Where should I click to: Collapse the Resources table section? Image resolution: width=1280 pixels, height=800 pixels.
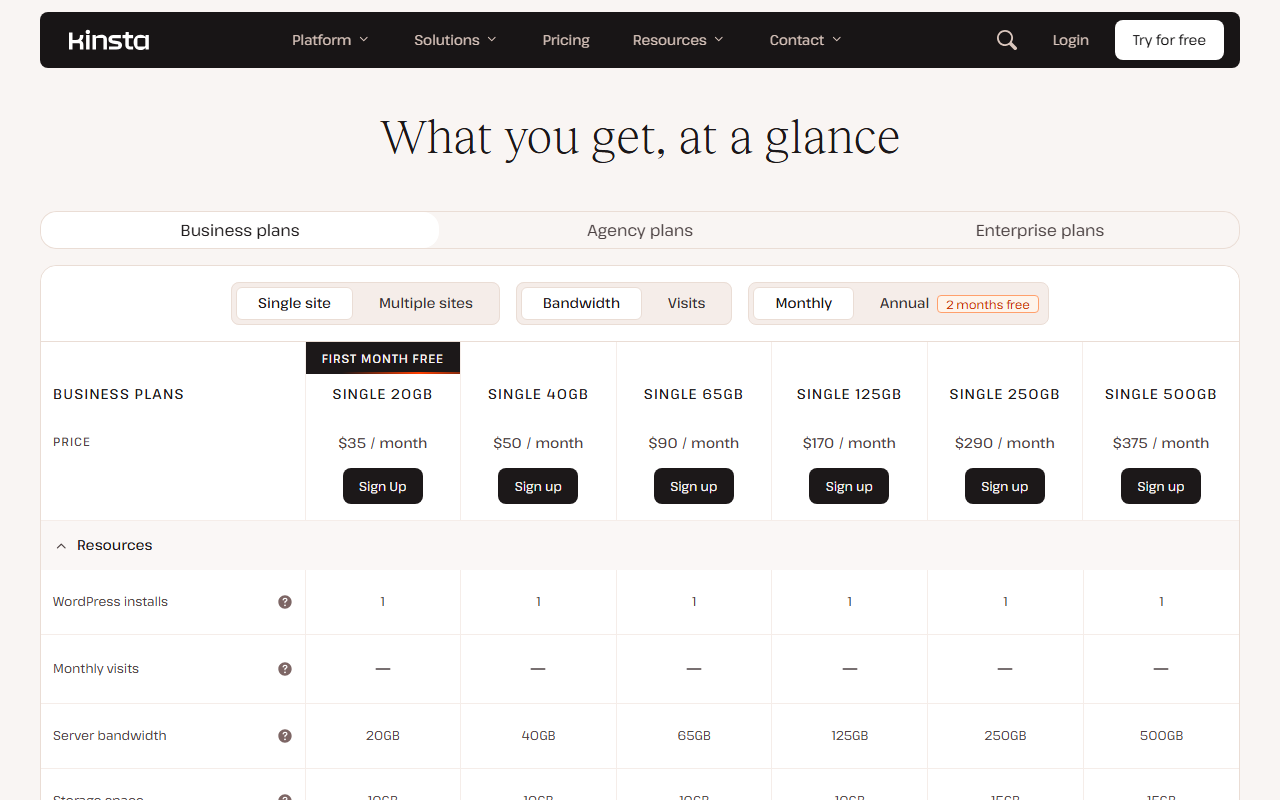[x=640, y=545]
